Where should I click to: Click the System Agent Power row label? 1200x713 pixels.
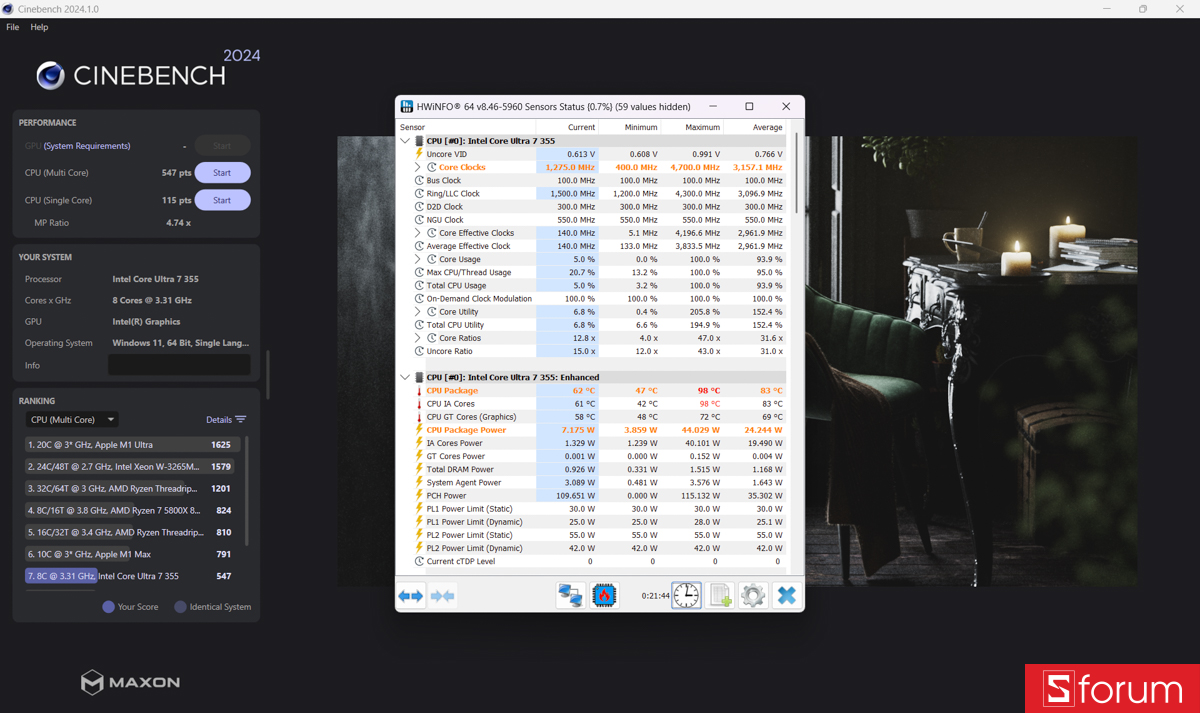464,482
